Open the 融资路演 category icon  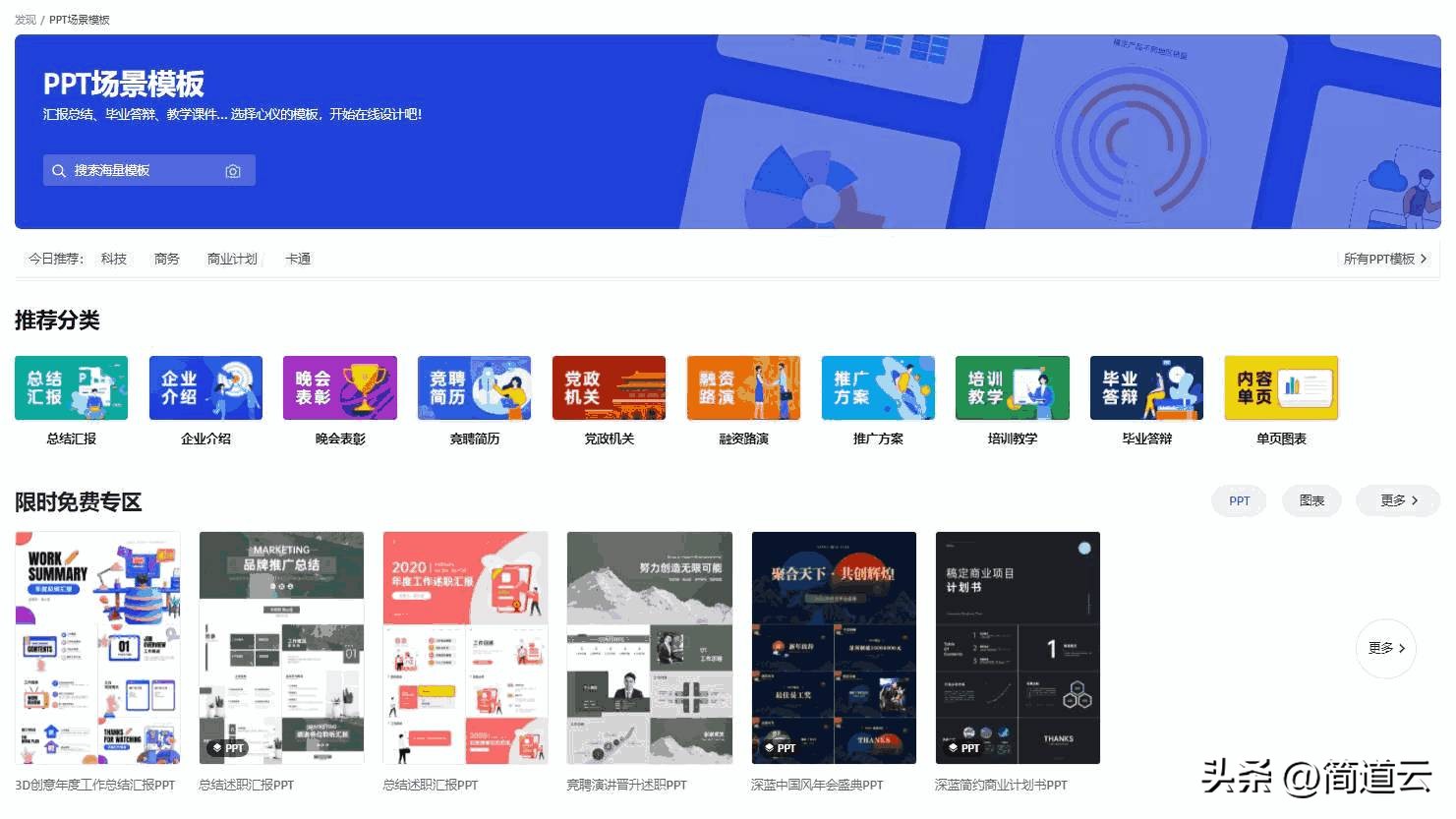coord(743,388)
